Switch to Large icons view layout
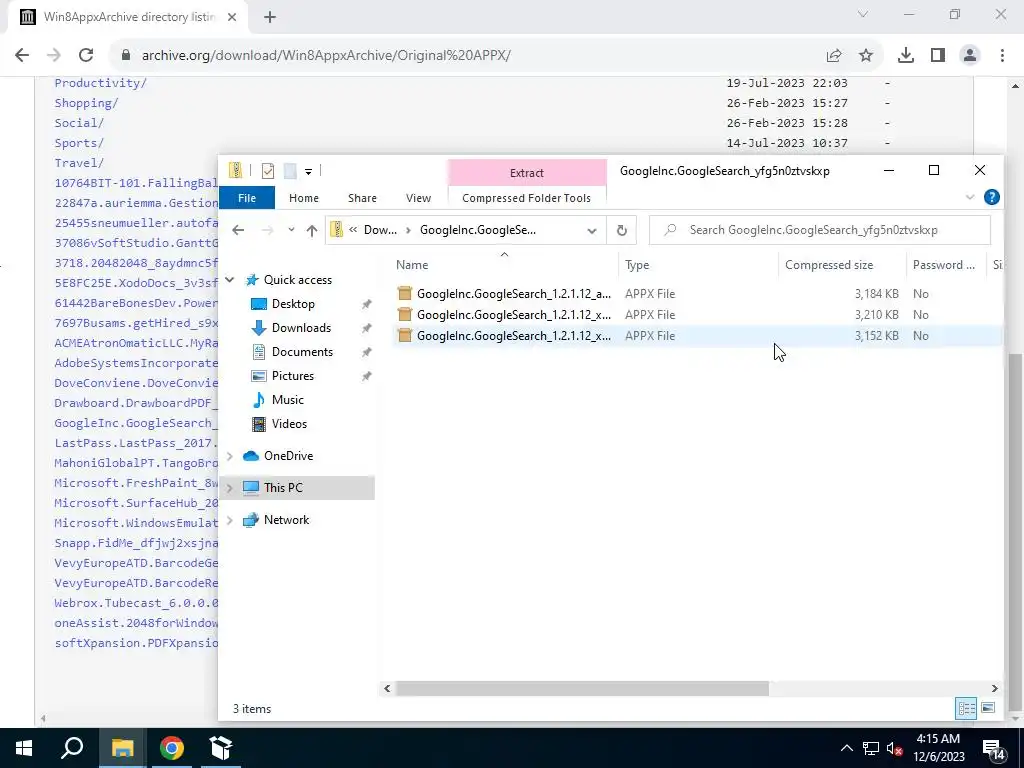This screenshot has width=1024, height=768. pos(988,708)
